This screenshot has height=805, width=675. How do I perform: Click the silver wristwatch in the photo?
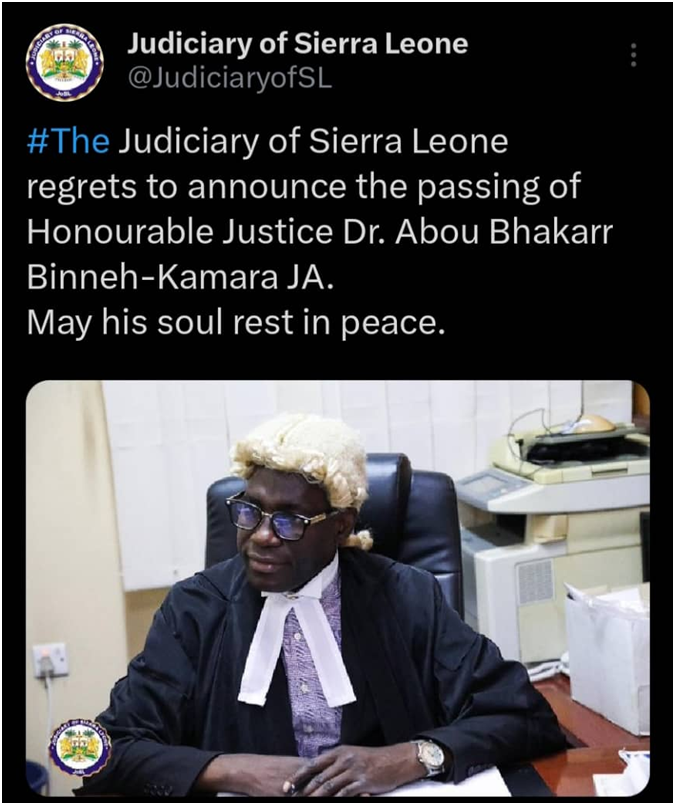point(430,757)
